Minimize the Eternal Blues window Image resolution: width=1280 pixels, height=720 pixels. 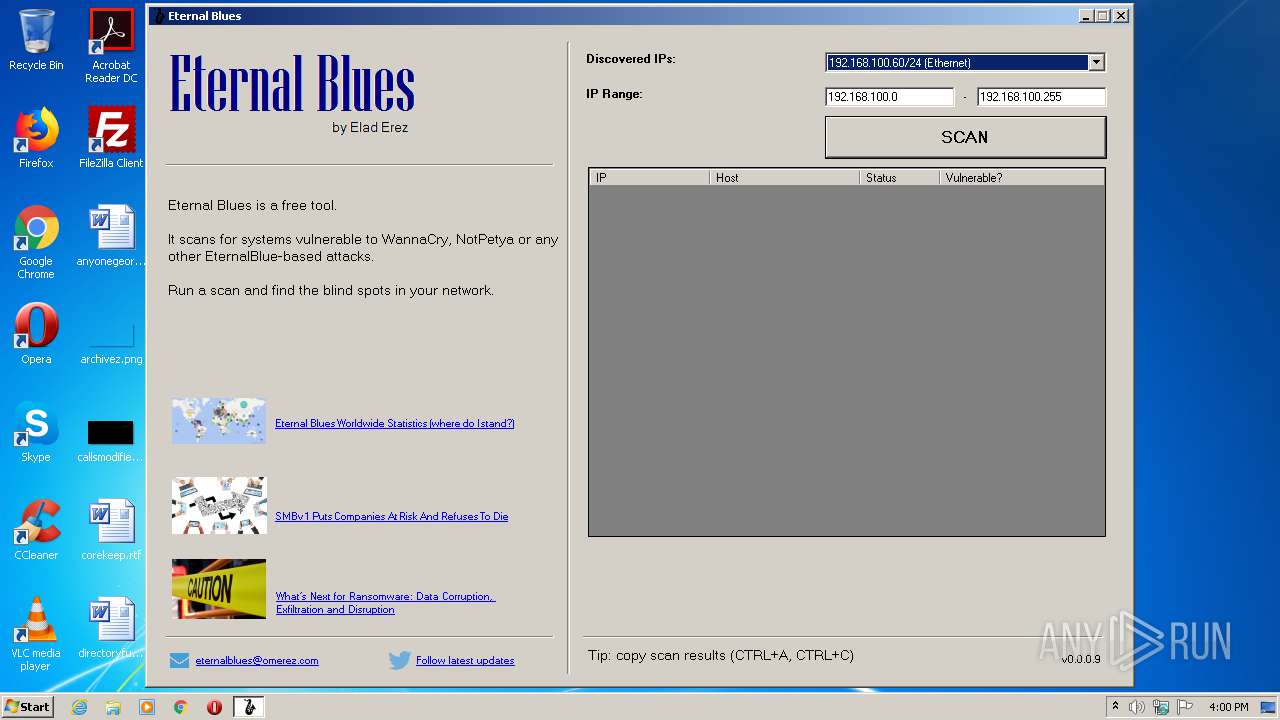point(1087,16)
